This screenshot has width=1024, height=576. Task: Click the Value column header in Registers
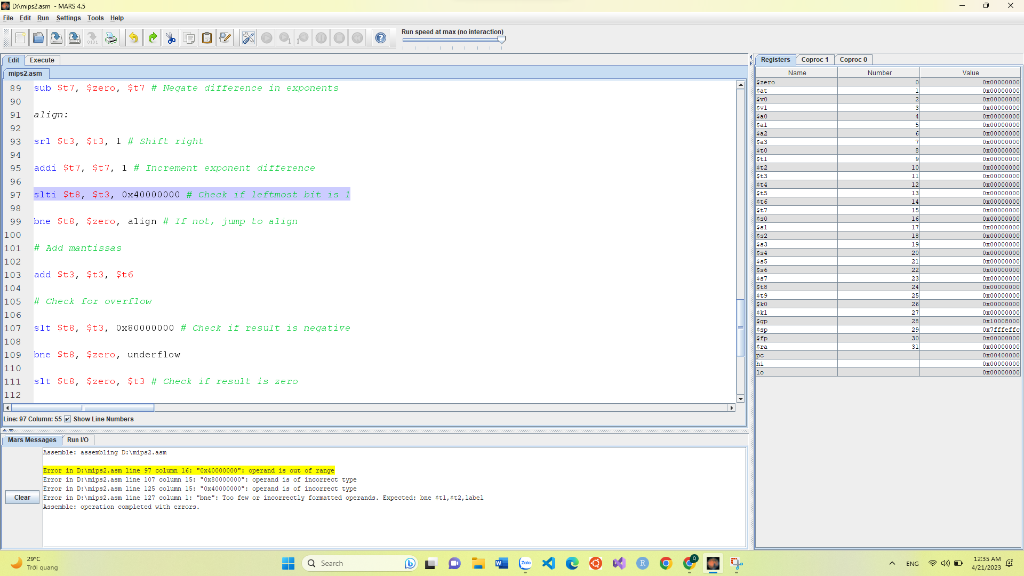coord(970,72)
